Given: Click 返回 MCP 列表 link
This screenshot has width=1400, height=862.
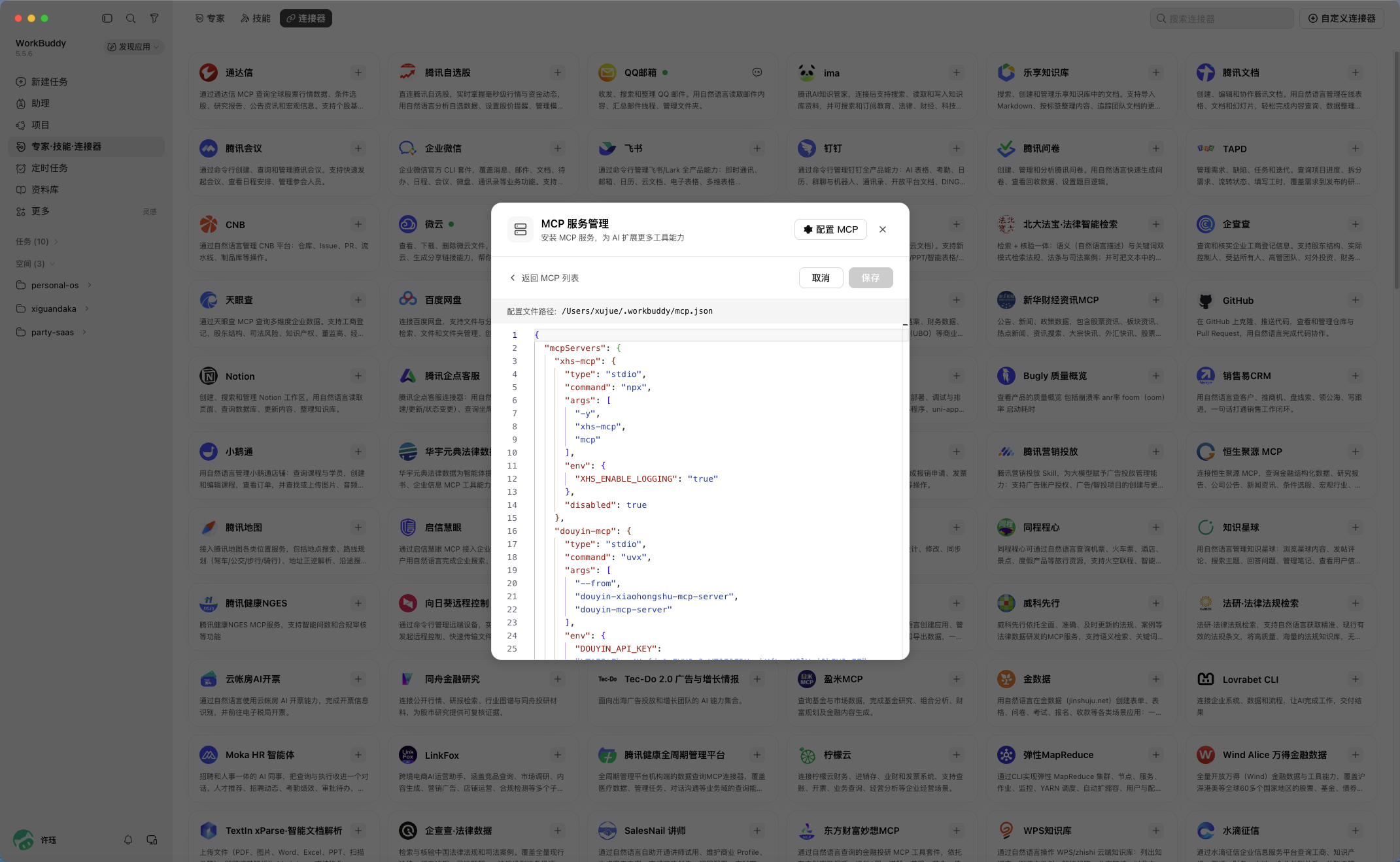Looking at the screenshot, I should point(544,278).
